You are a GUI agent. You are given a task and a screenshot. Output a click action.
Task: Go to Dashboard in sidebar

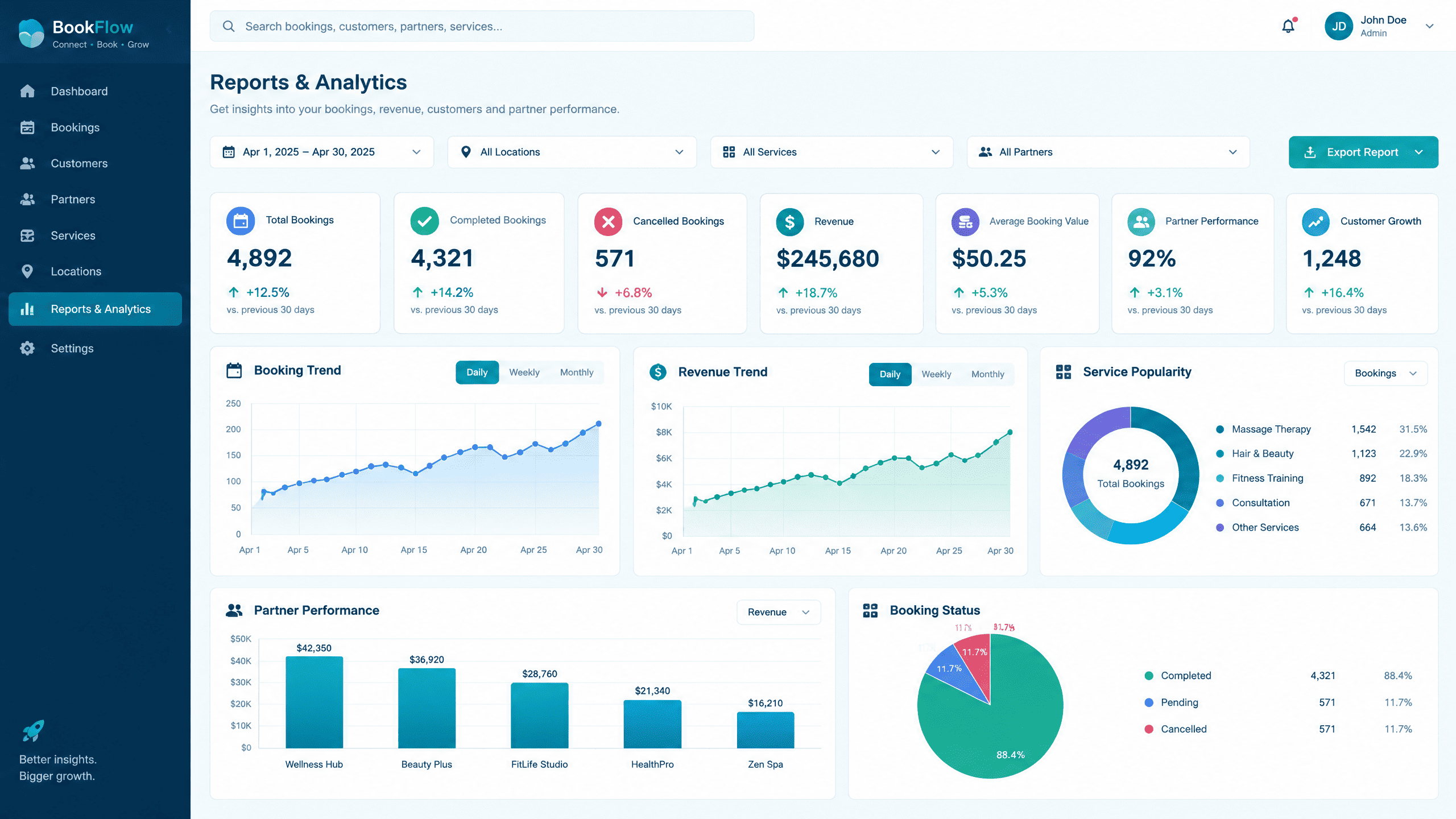click(79, 91)
